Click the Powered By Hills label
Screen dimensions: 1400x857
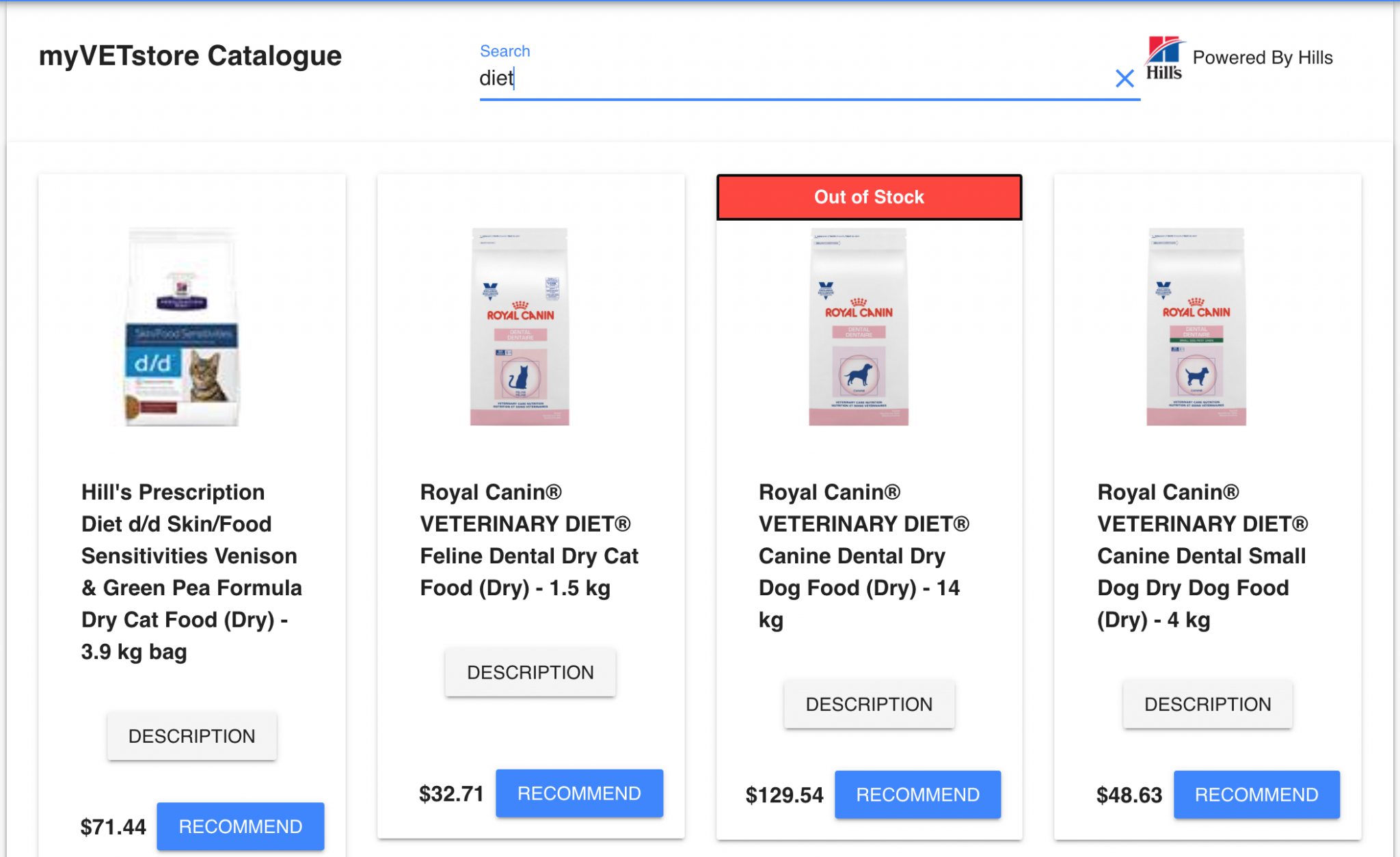[1263, 57]
